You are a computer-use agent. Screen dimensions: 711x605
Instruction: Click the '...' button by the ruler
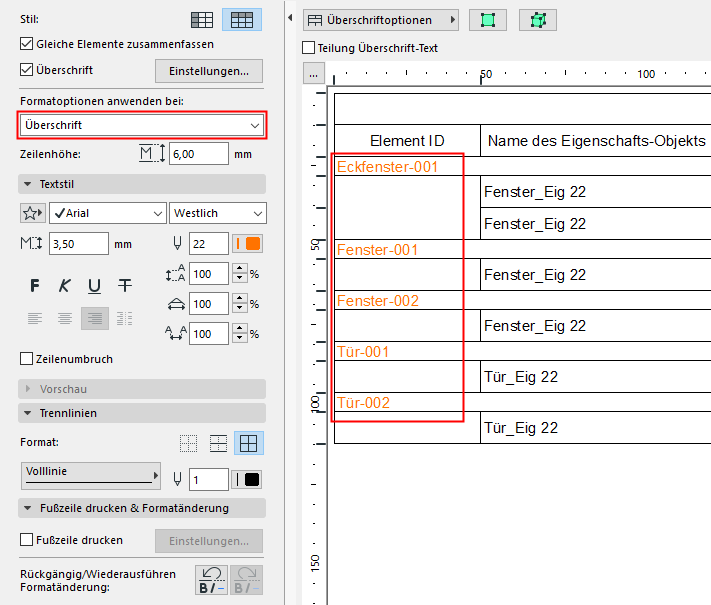pyautogui.click(x=314, y=74)
